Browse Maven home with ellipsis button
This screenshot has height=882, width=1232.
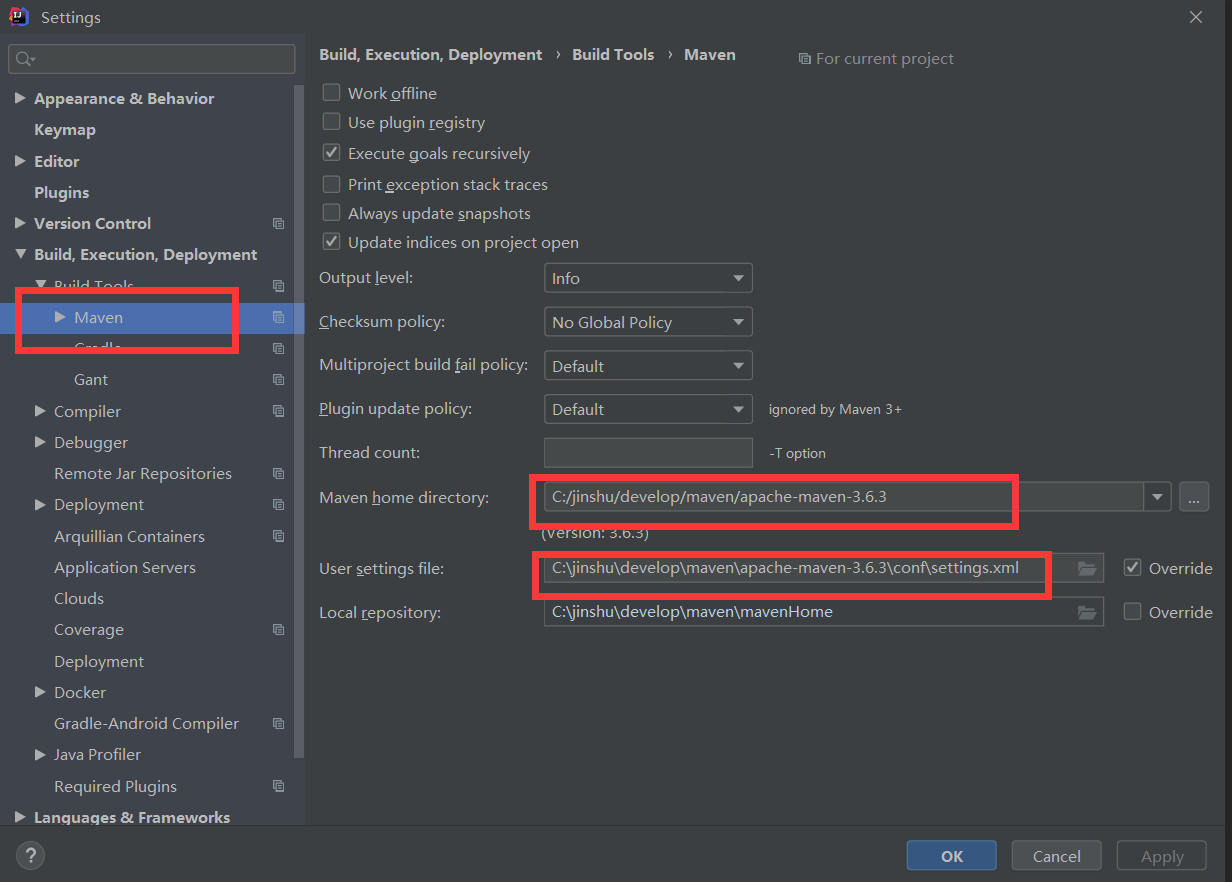click(1194, 497)
